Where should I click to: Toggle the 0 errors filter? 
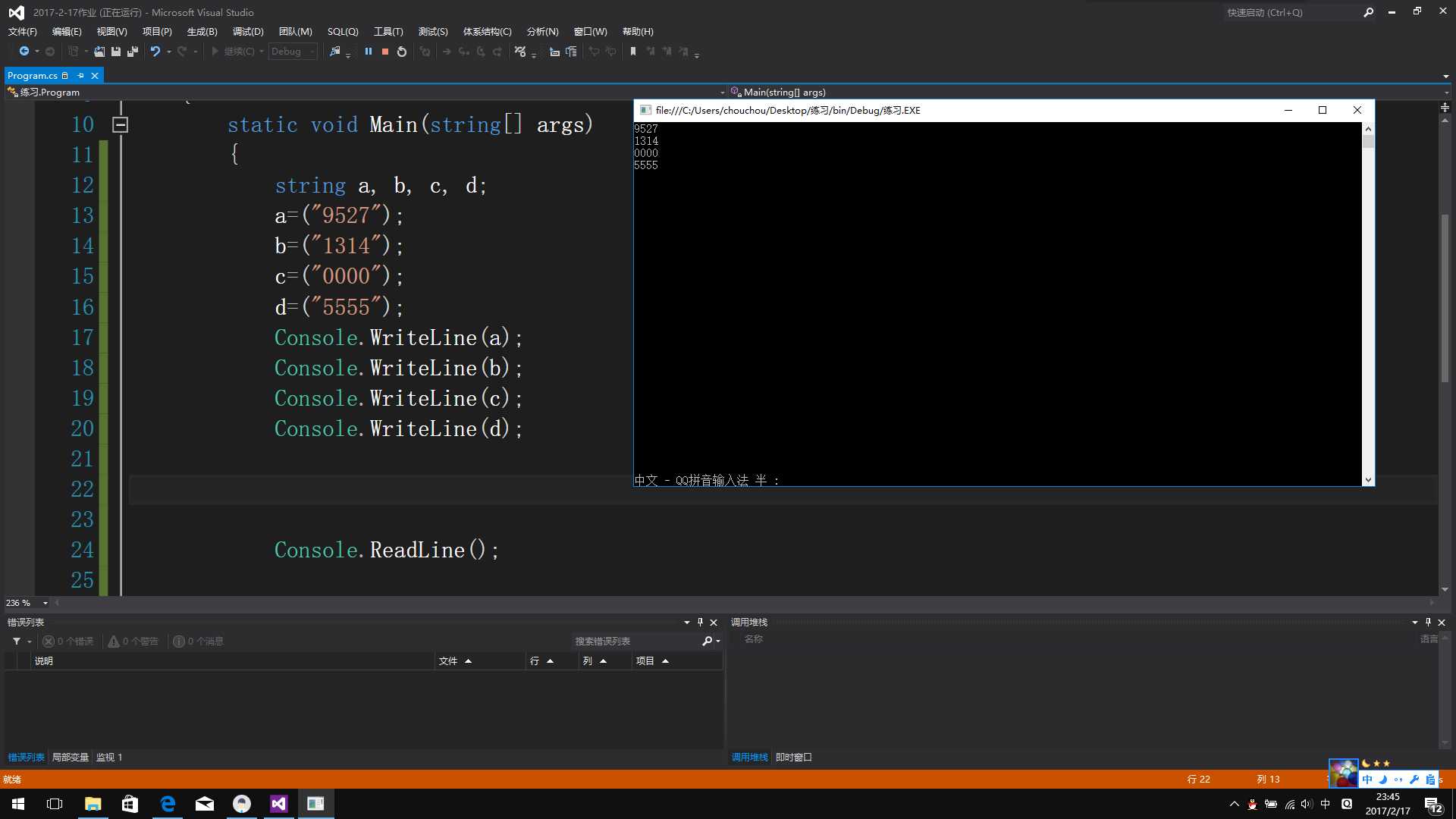coord(68,642)
